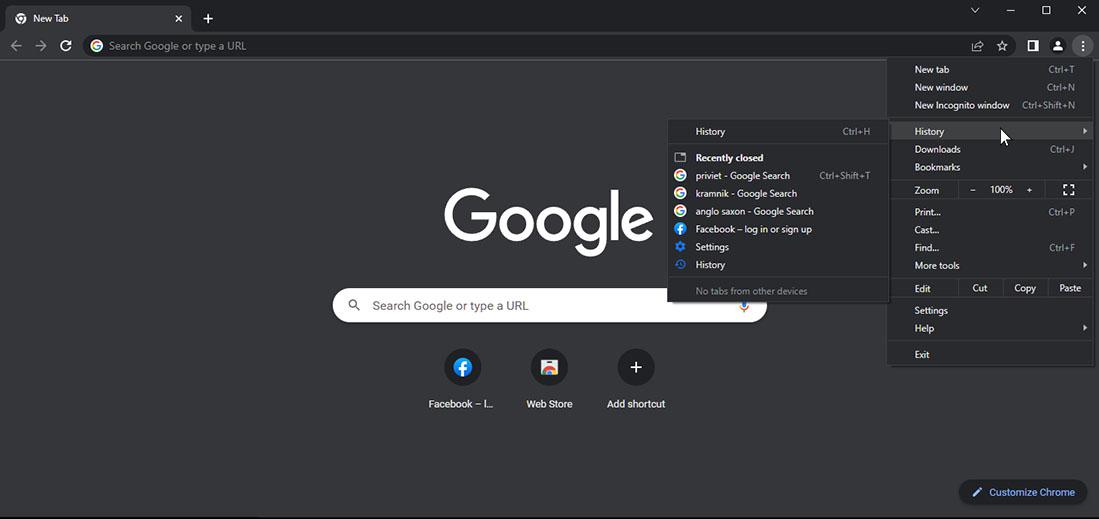Click the Google logo on the page

pos(549,221)
